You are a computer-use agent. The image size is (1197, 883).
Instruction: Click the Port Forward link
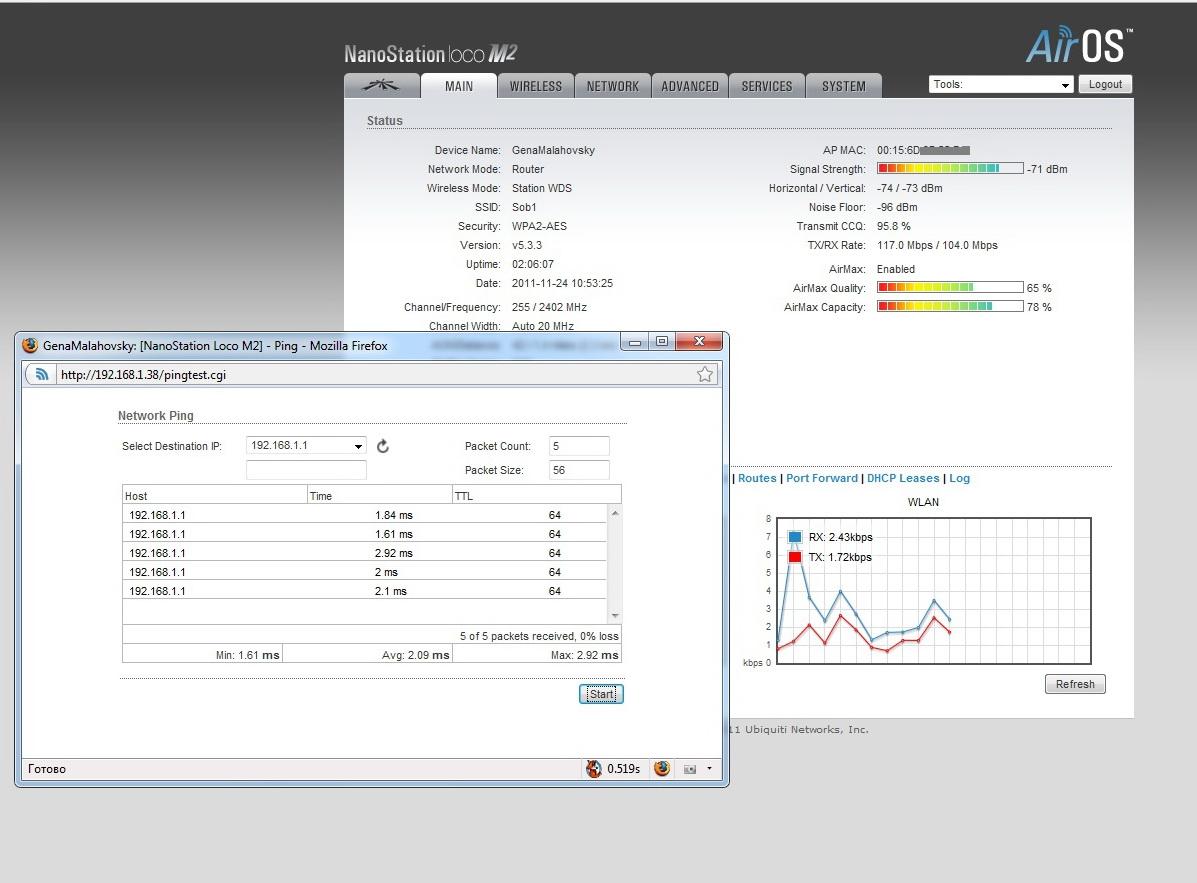[821, 478]
